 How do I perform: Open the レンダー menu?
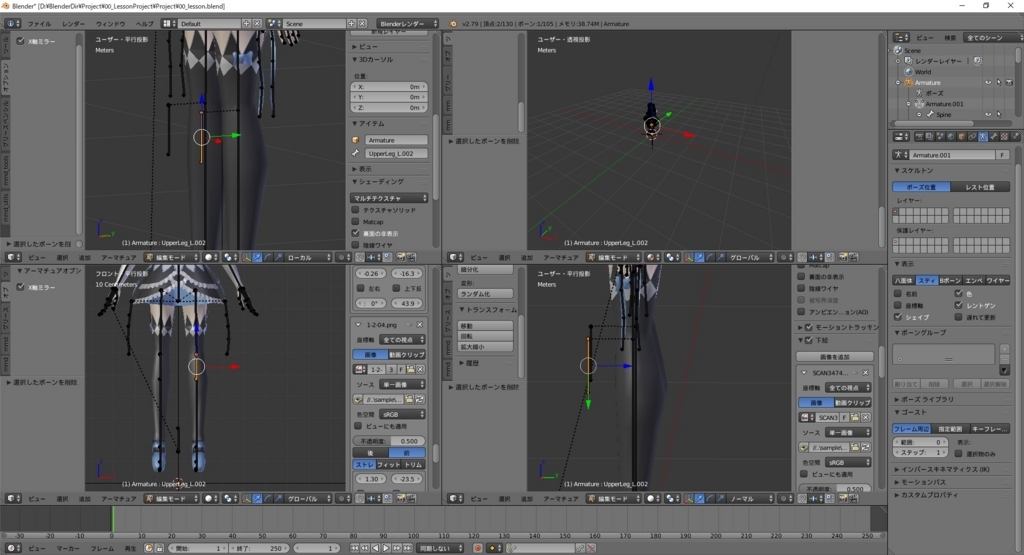tap(73, 24)
